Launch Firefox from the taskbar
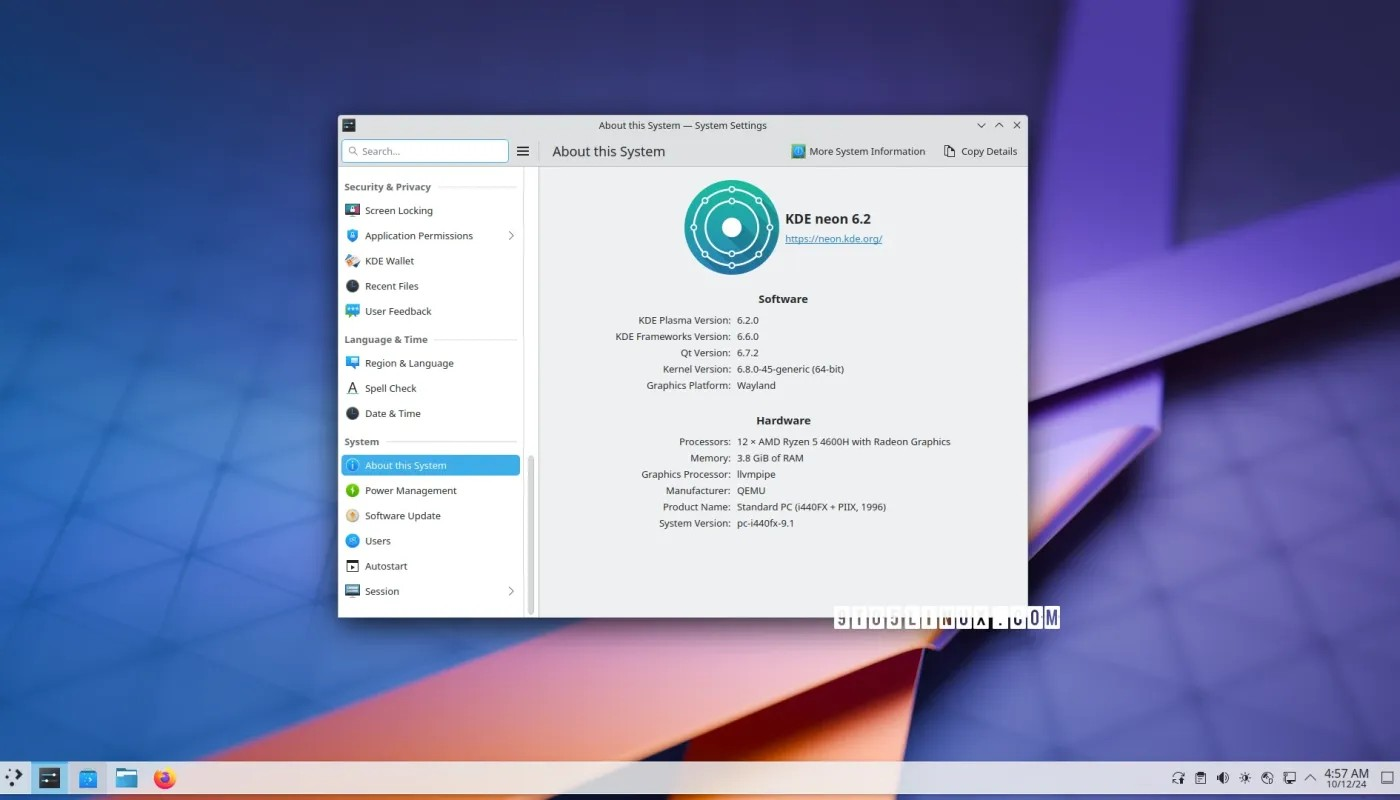Screen dimensions: 1400x800 pos(164,777)
